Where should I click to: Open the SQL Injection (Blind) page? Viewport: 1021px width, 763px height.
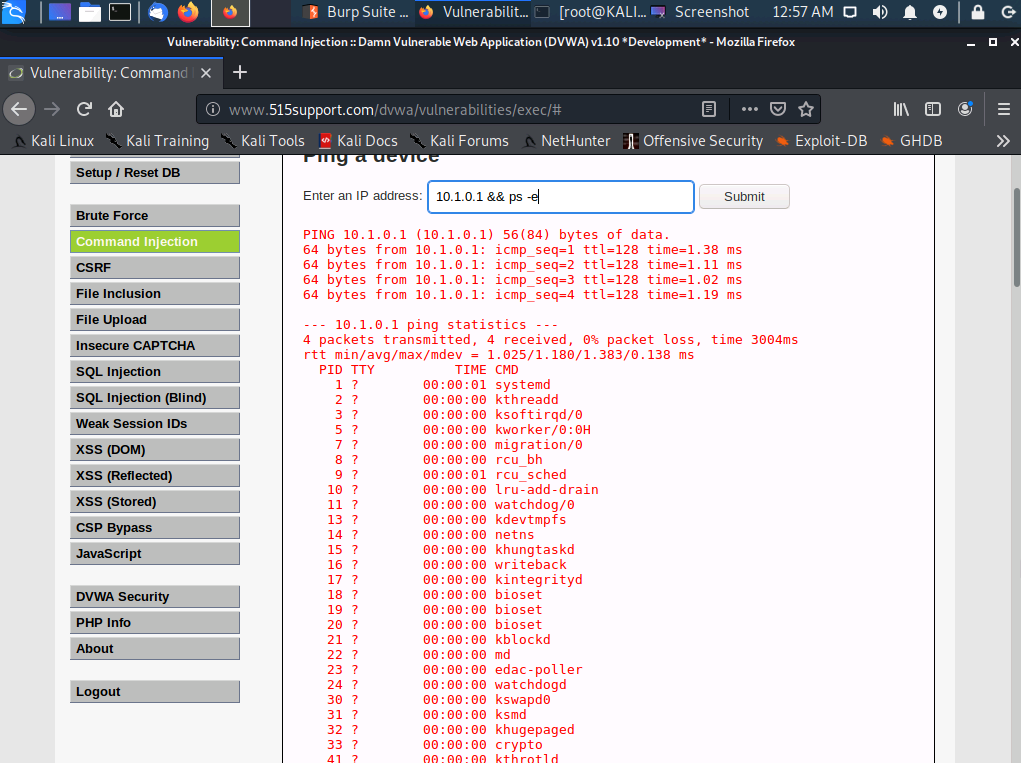154,397
